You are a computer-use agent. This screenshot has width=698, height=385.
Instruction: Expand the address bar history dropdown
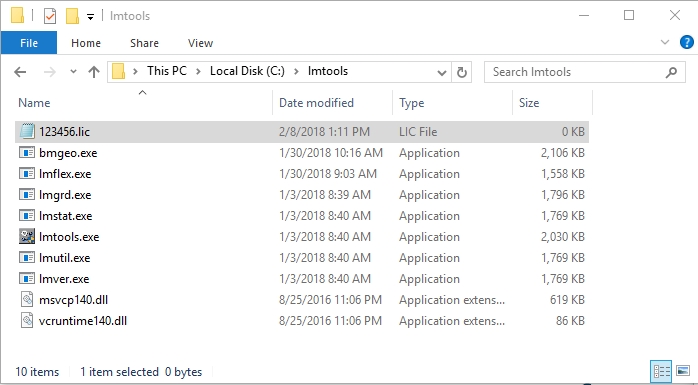(x=442, y=73)
